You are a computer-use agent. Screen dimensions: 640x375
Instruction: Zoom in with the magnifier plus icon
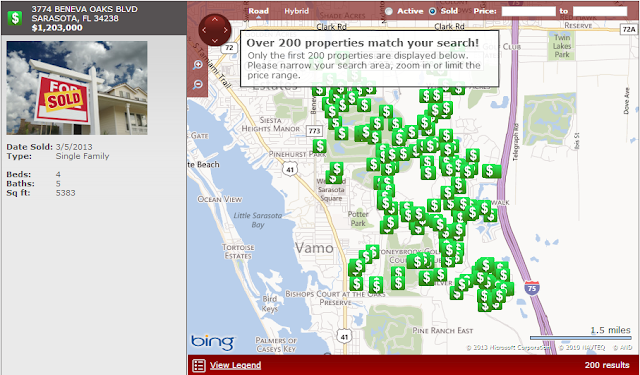198,65
